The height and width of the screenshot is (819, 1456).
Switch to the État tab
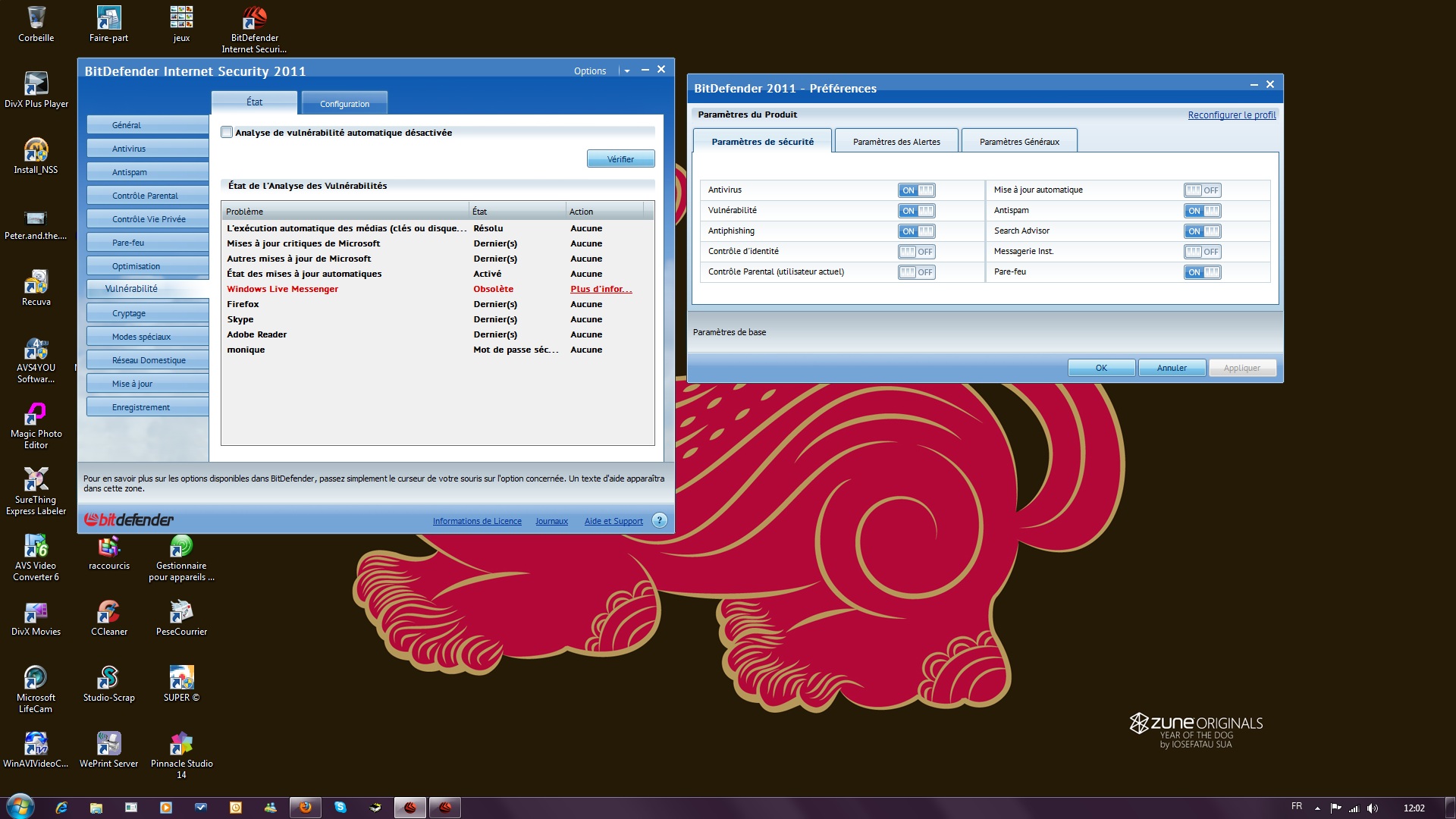click(x=254, y=102)
